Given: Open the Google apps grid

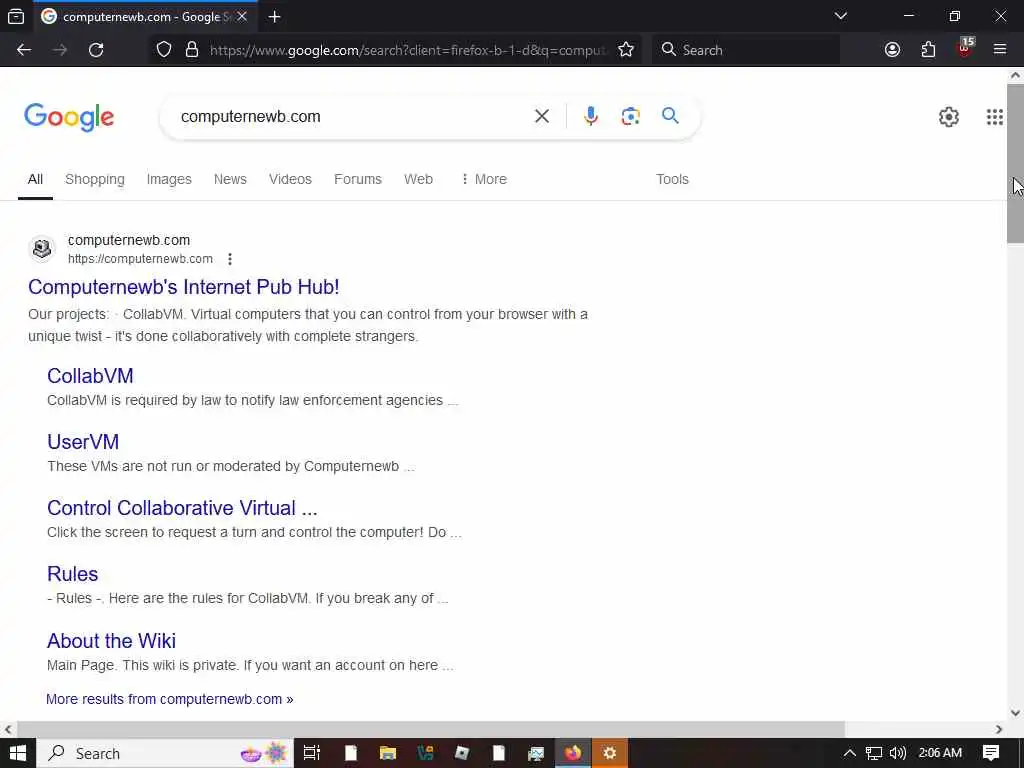Looking at the screenshot, I should (x=995, y=117).
